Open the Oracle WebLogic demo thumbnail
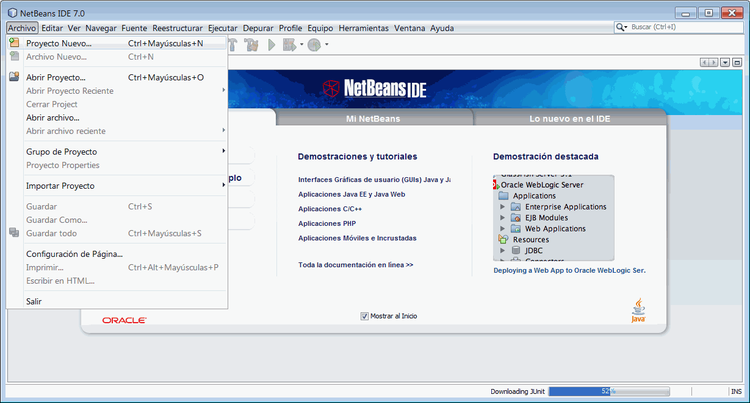750x403 pixels. [553, 218]
